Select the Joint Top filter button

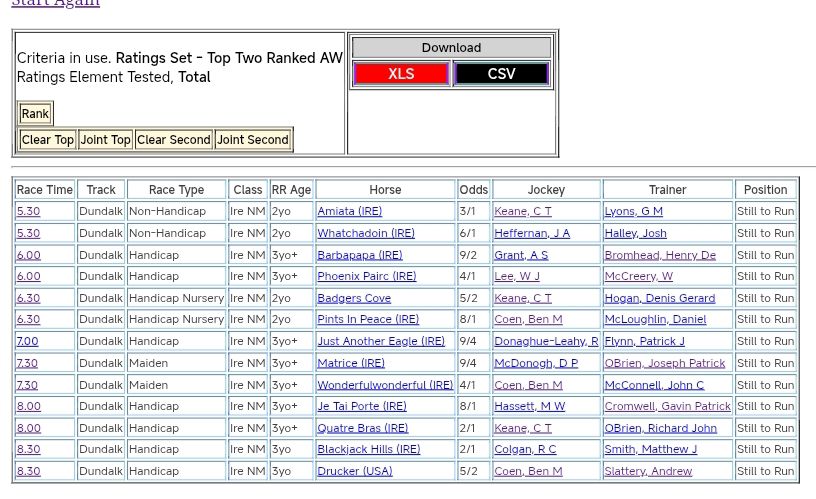click(106, 140)
